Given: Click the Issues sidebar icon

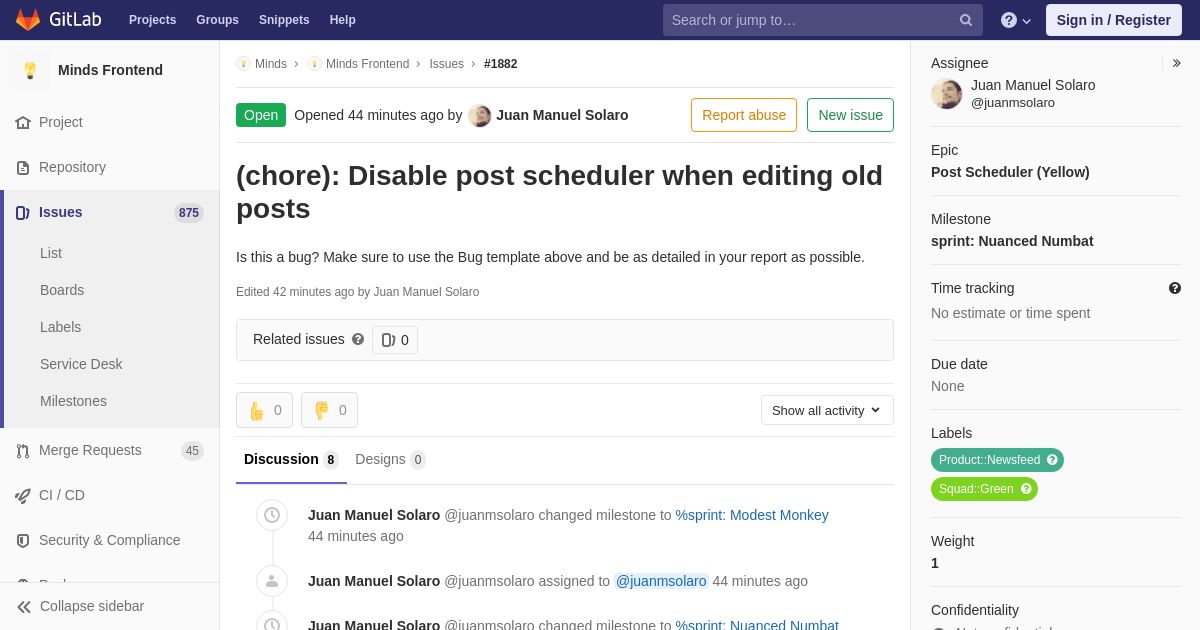Looking at the screenshot, I should (23, 212).
